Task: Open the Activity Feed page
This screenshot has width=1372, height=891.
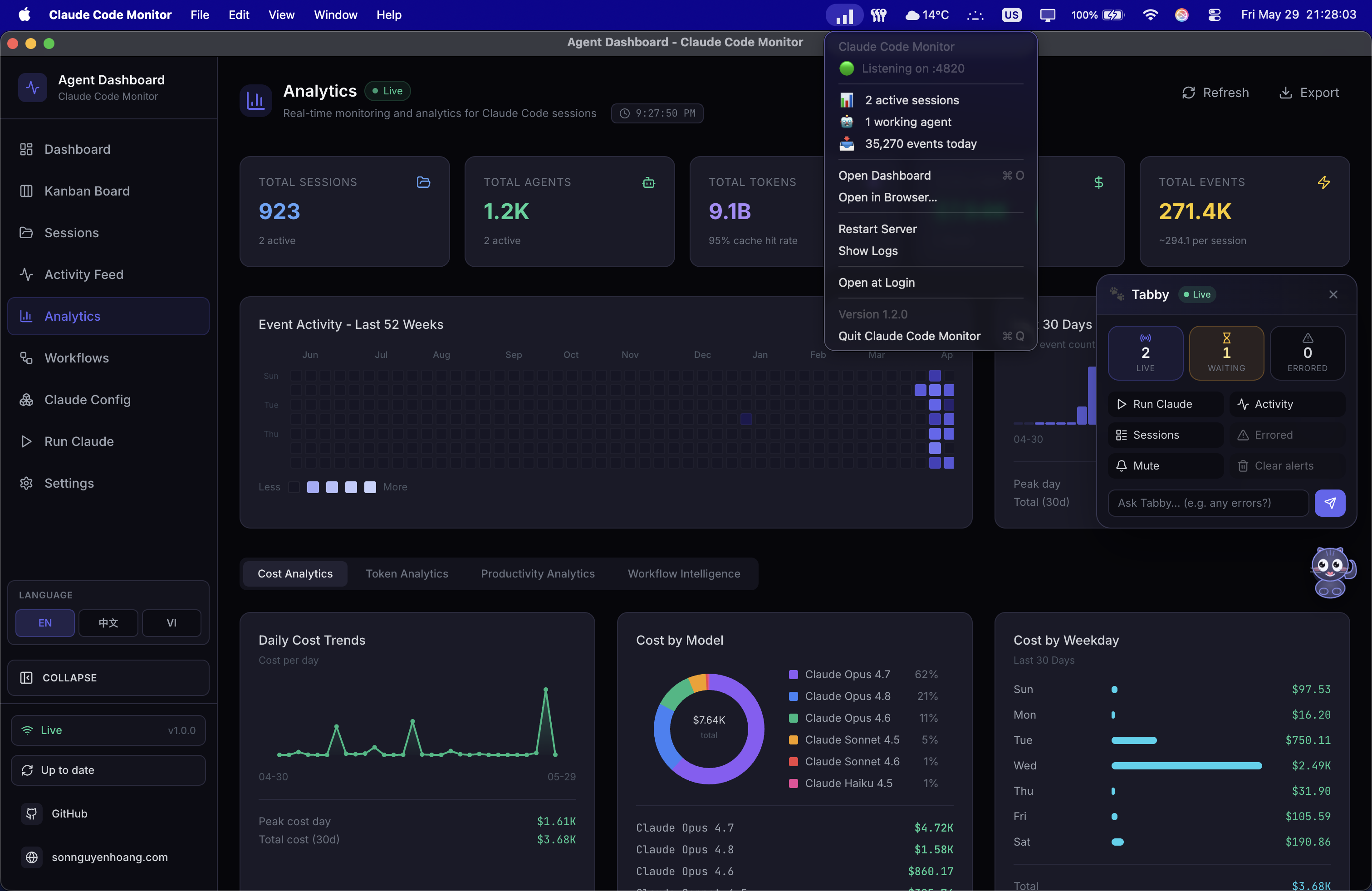Action: [x=108, y=274]
